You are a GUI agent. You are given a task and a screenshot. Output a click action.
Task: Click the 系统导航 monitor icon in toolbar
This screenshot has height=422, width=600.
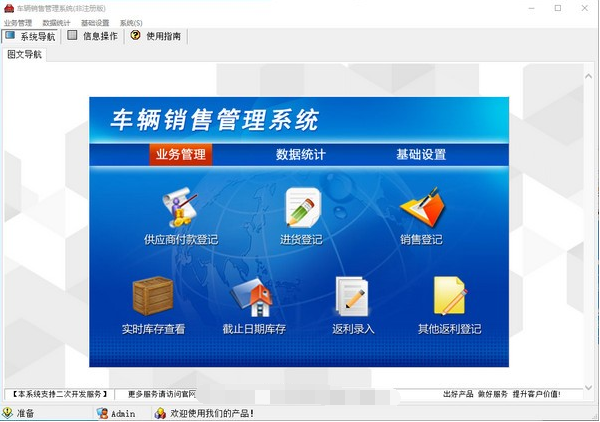coord(10,36)
